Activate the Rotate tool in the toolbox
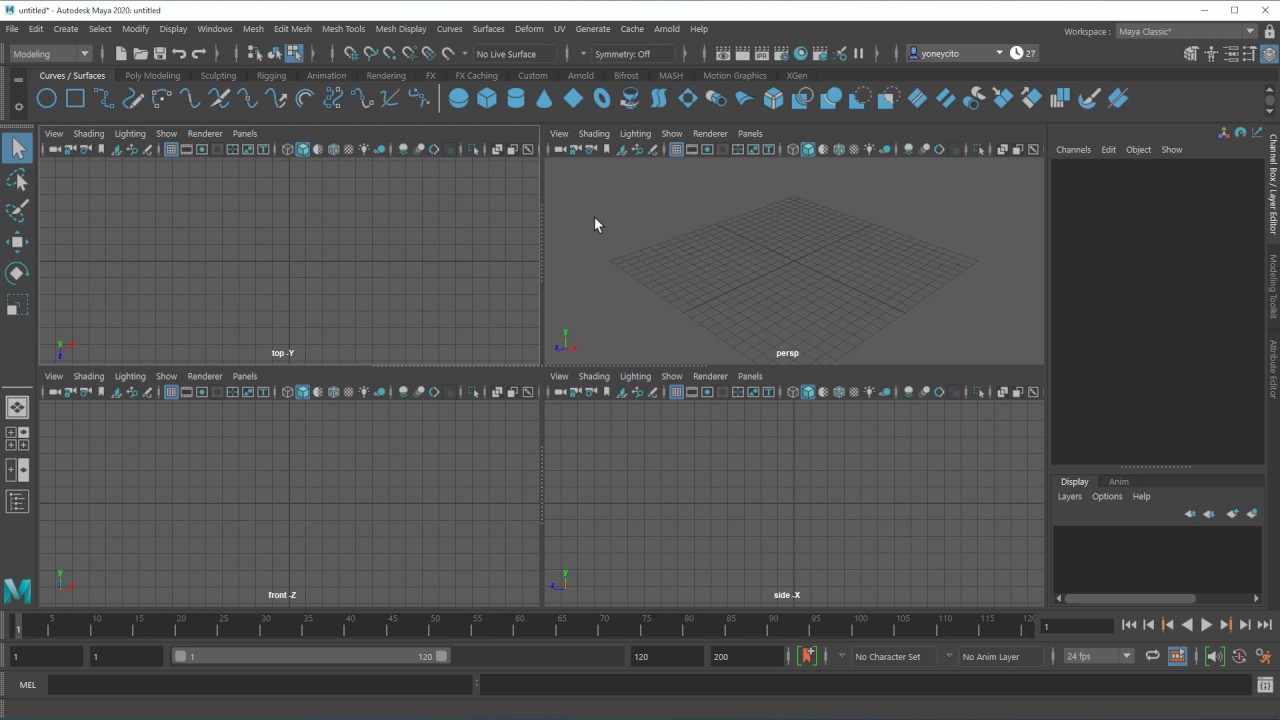This screenshot has width=1280, height=720. click(x=17, y=273)
